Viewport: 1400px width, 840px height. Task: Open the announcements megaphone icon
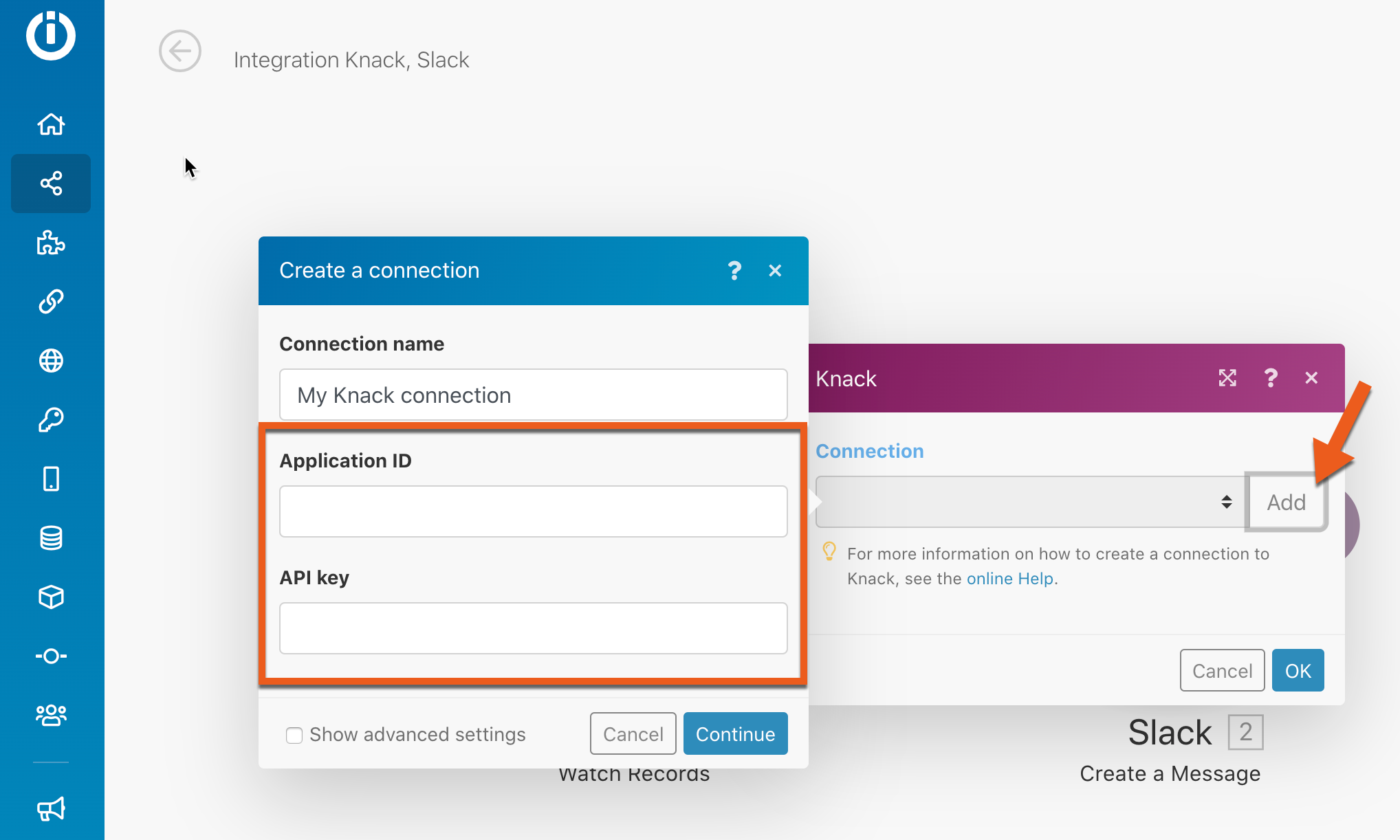click(x=51, y=808)
